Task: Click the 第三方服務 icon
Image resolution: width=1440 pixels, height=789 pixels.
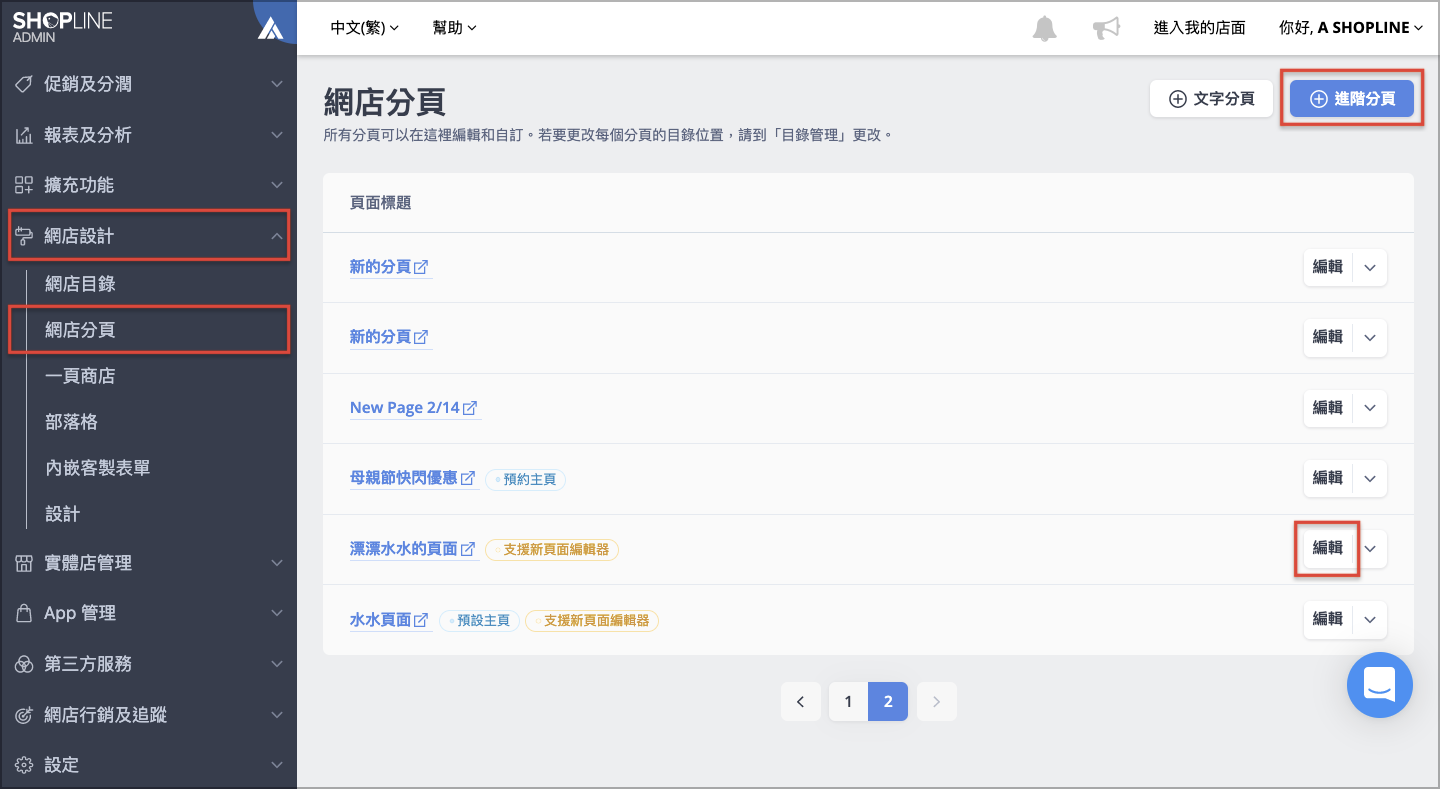Action: pos(23,664)
